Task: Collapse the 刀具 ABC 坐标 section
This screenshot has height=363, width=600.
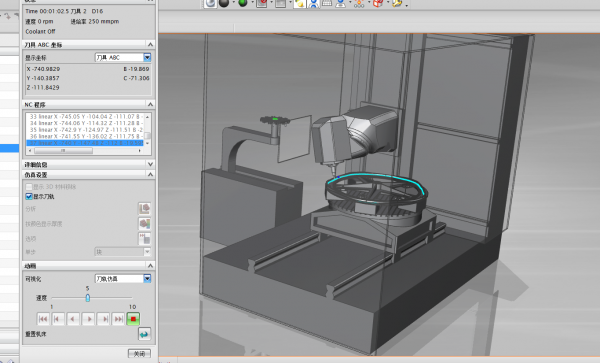Action: click(x=150, y=44)
